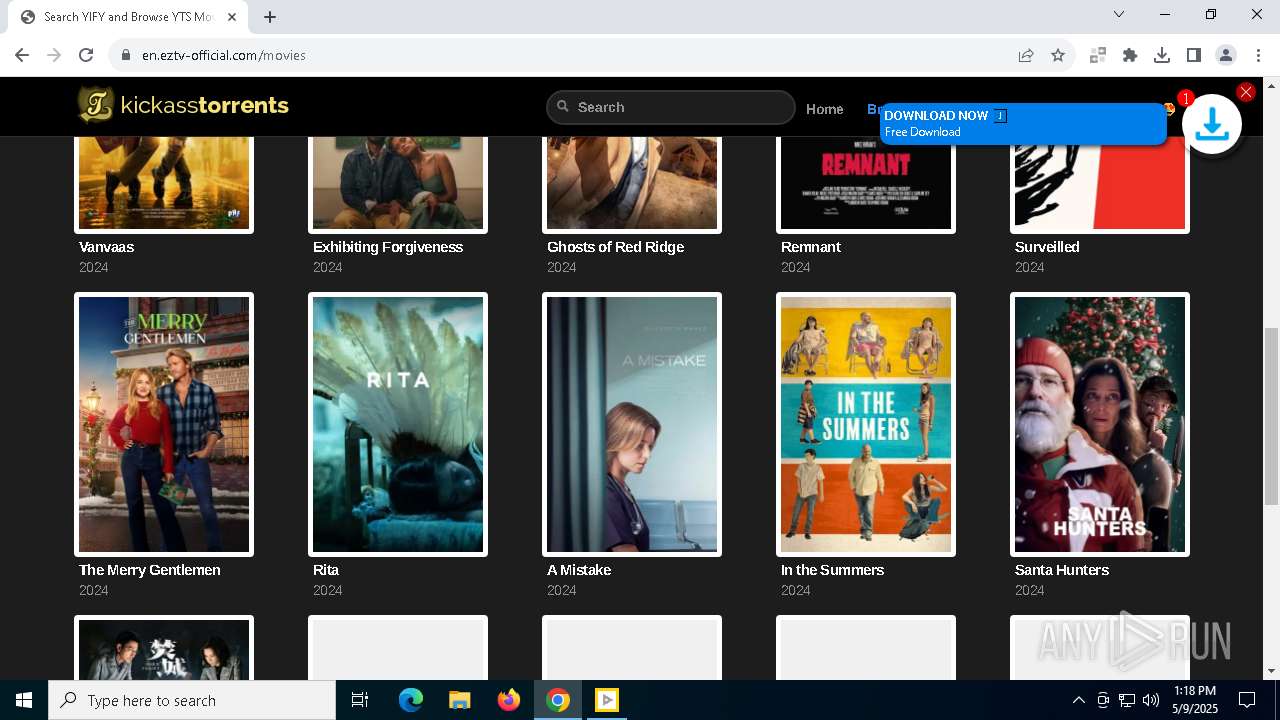Click the site Search field
This screenshot has width=1280, height=720.
671,107
